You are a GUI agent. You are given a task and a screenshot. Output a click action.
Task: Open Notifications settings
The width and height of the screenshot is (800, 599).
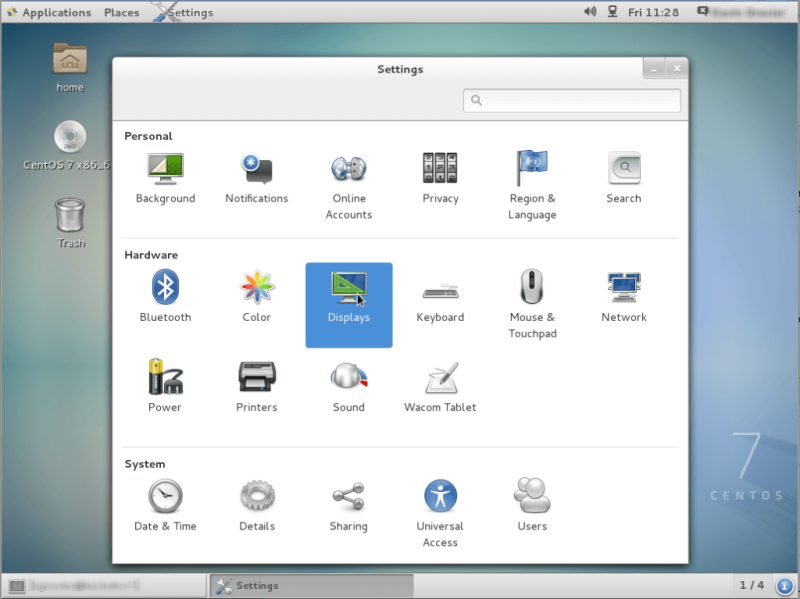257,179
